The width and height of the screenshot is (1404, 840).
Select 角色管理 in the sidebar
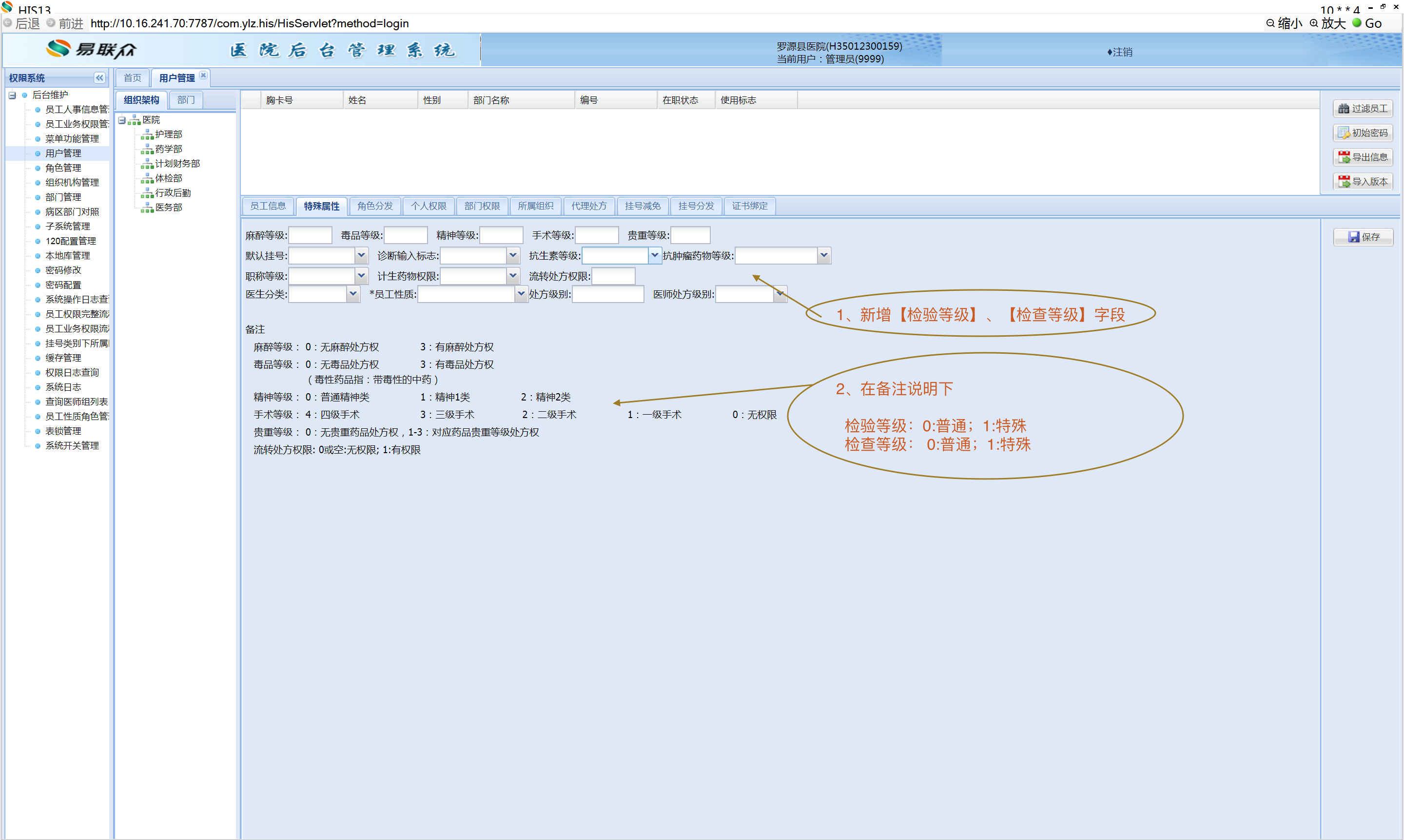pyautogui.click(x=63, y=168)
